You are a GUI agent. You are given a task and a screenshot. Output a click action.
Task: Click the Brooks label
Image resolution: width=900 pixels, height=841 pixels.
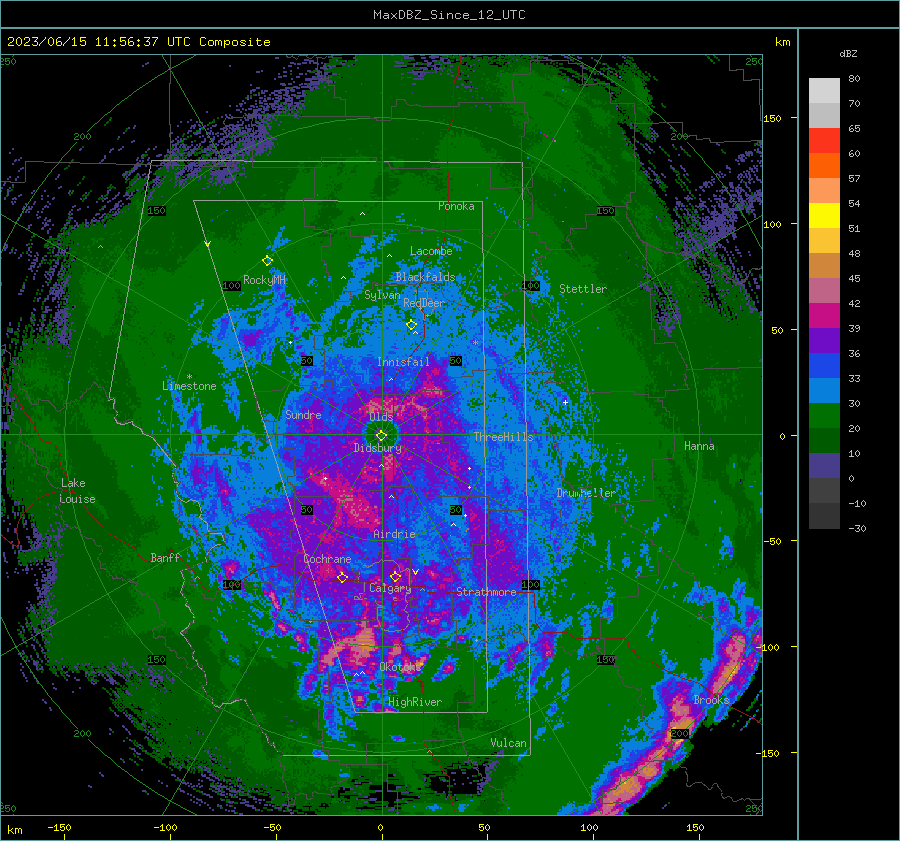pos(711,700)
